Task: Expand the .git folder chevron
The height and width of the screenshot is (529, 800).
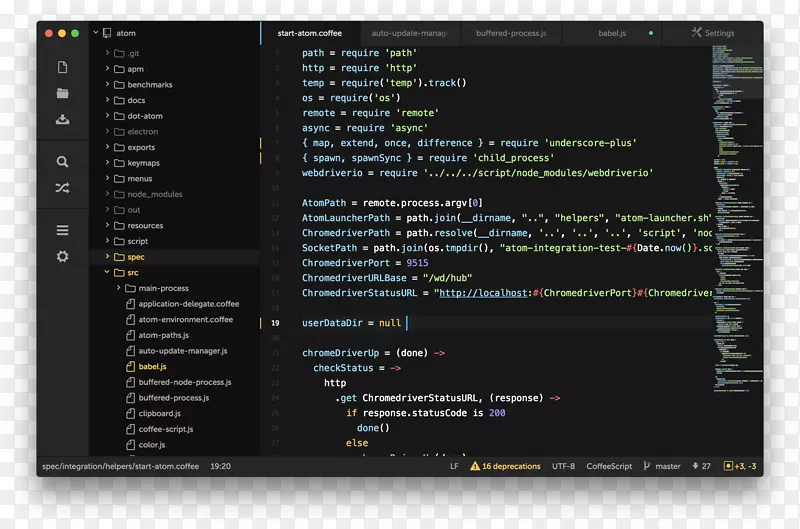Action: point(107,53)
